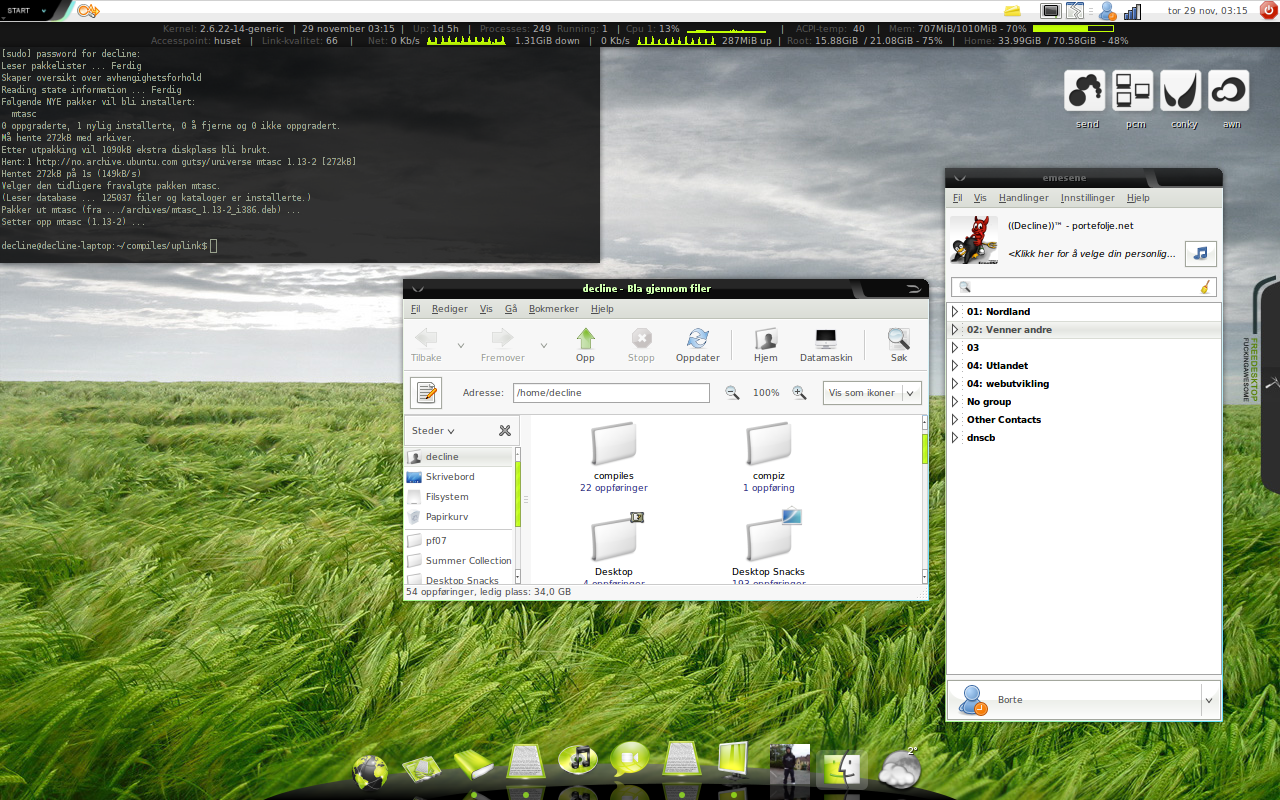Select the compiles folder
1280x800 pixels.
pos(614,457)
